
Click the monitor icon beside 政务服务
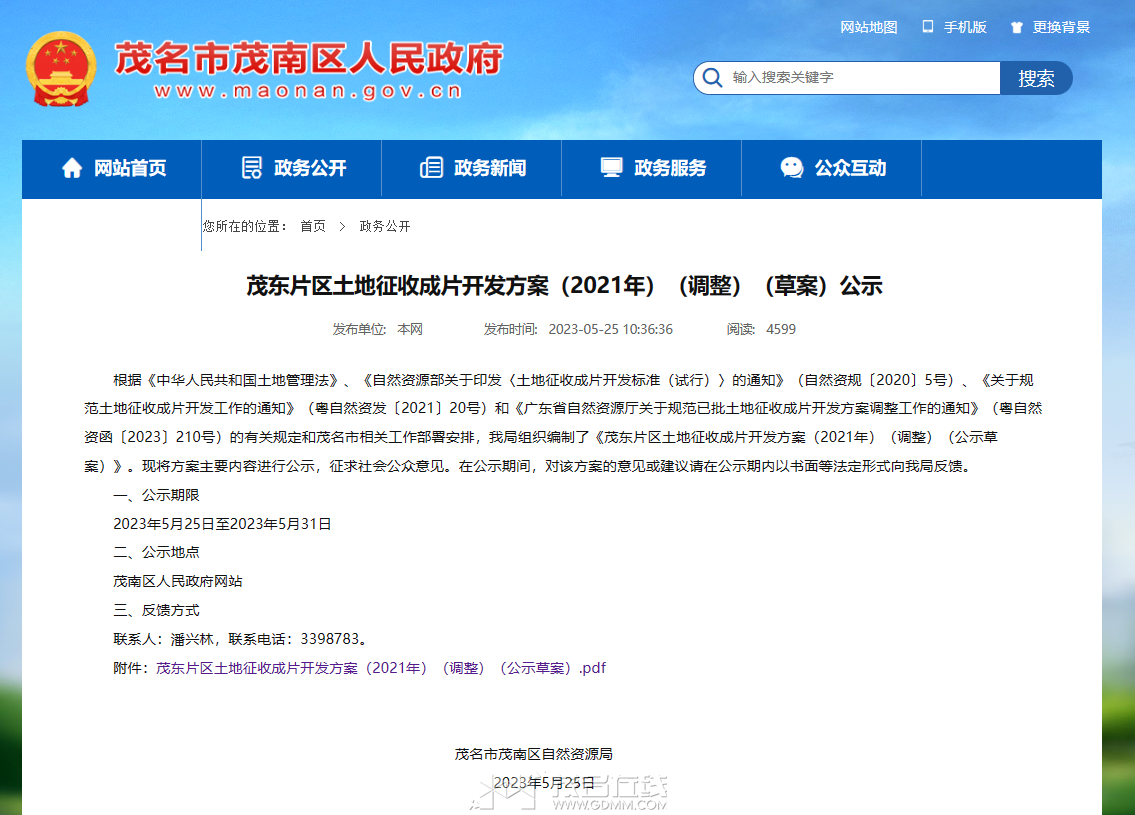[x=611, y=167]
